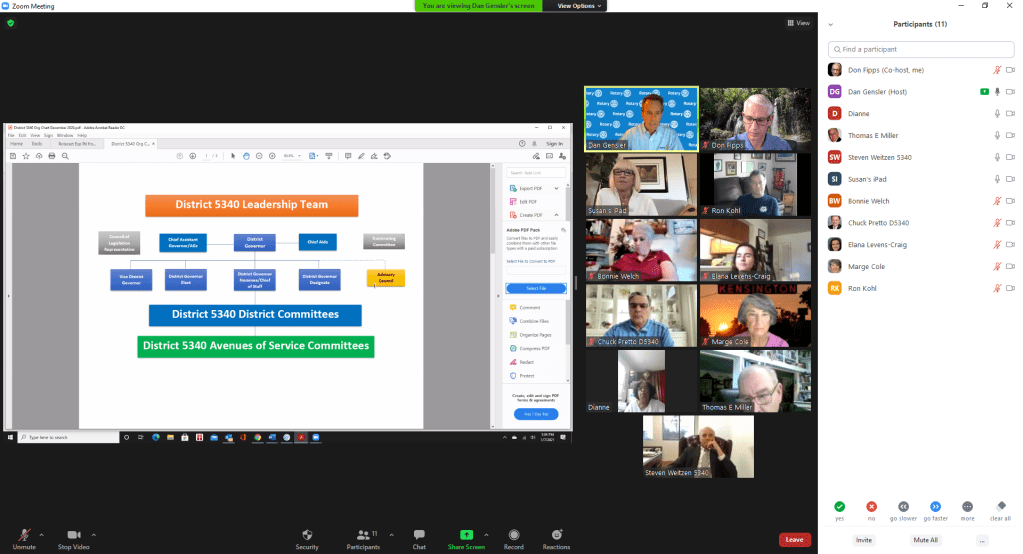This screenshot has height=554, width=1023.
Task: Click the green Share Screen icon
Action: [466, 535]
